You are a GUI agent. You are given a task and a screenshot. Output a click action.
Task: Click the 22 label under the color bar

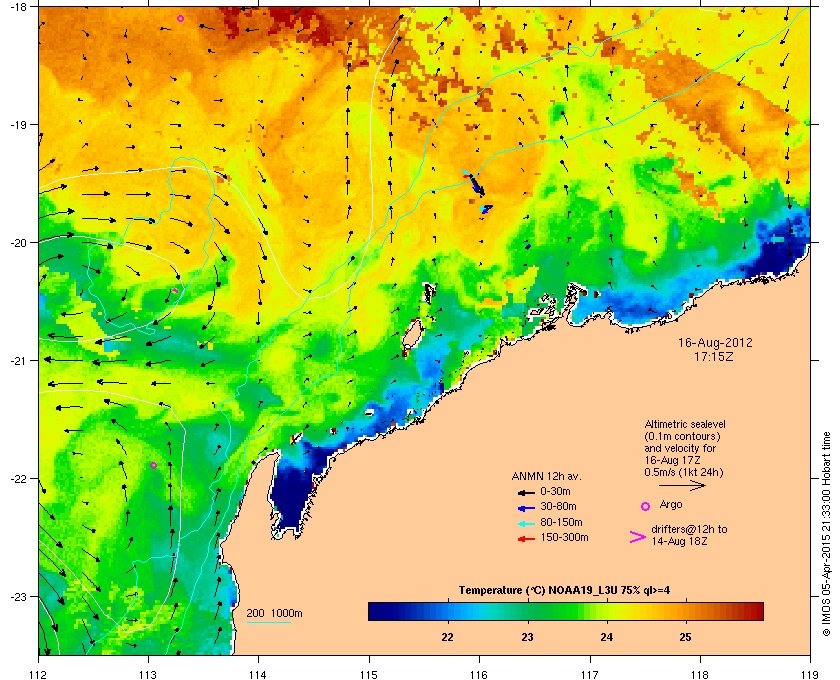click(x=447, y=637)
